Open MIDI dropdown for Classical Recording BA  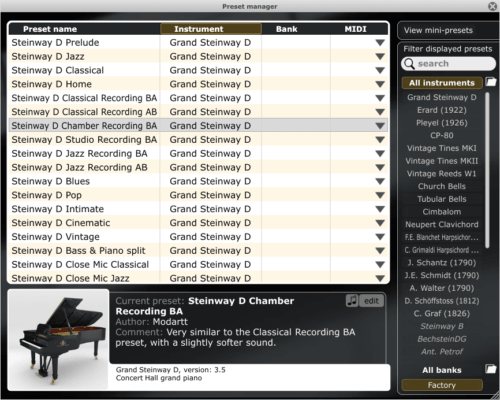380,98
